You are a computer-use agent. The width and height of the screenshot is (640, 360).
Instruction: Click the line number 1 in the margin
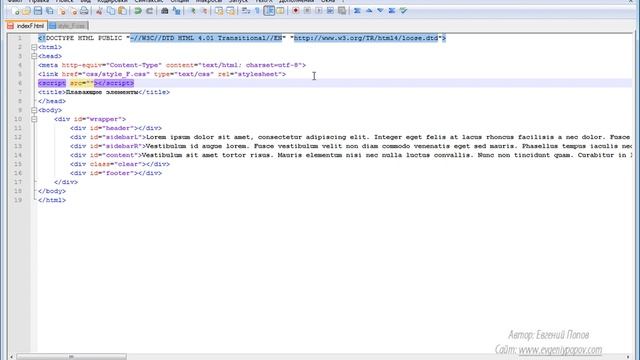[x=20, y=38]
